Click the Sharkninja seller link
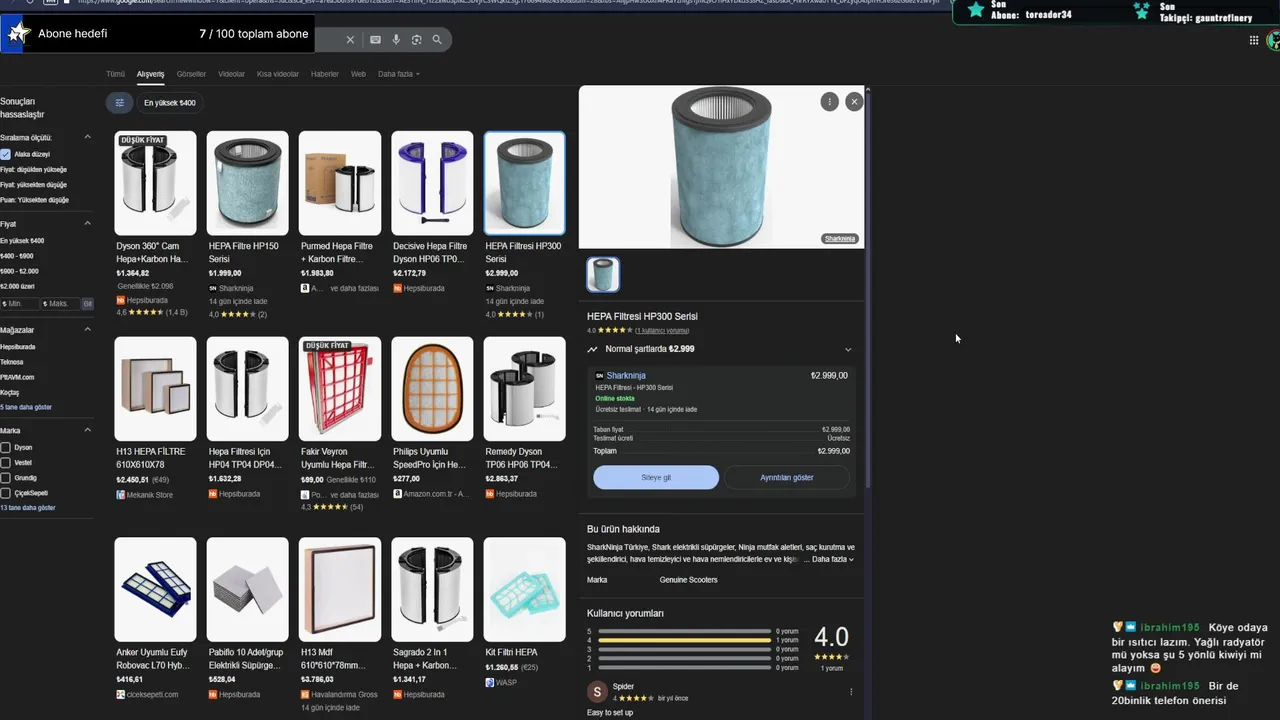This screenshot has height=720, width=1280. click(626, 376)
